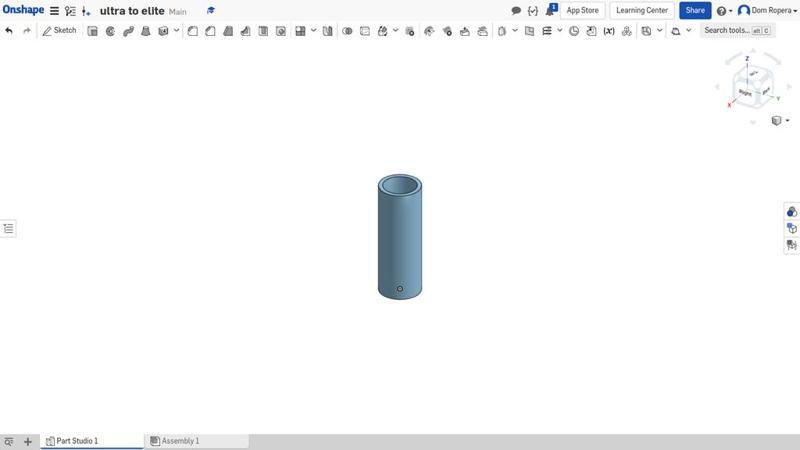The width and height of the screenshot is (800, 450).
Task: Open the main hamburger menu
Action: click(54, 11)
